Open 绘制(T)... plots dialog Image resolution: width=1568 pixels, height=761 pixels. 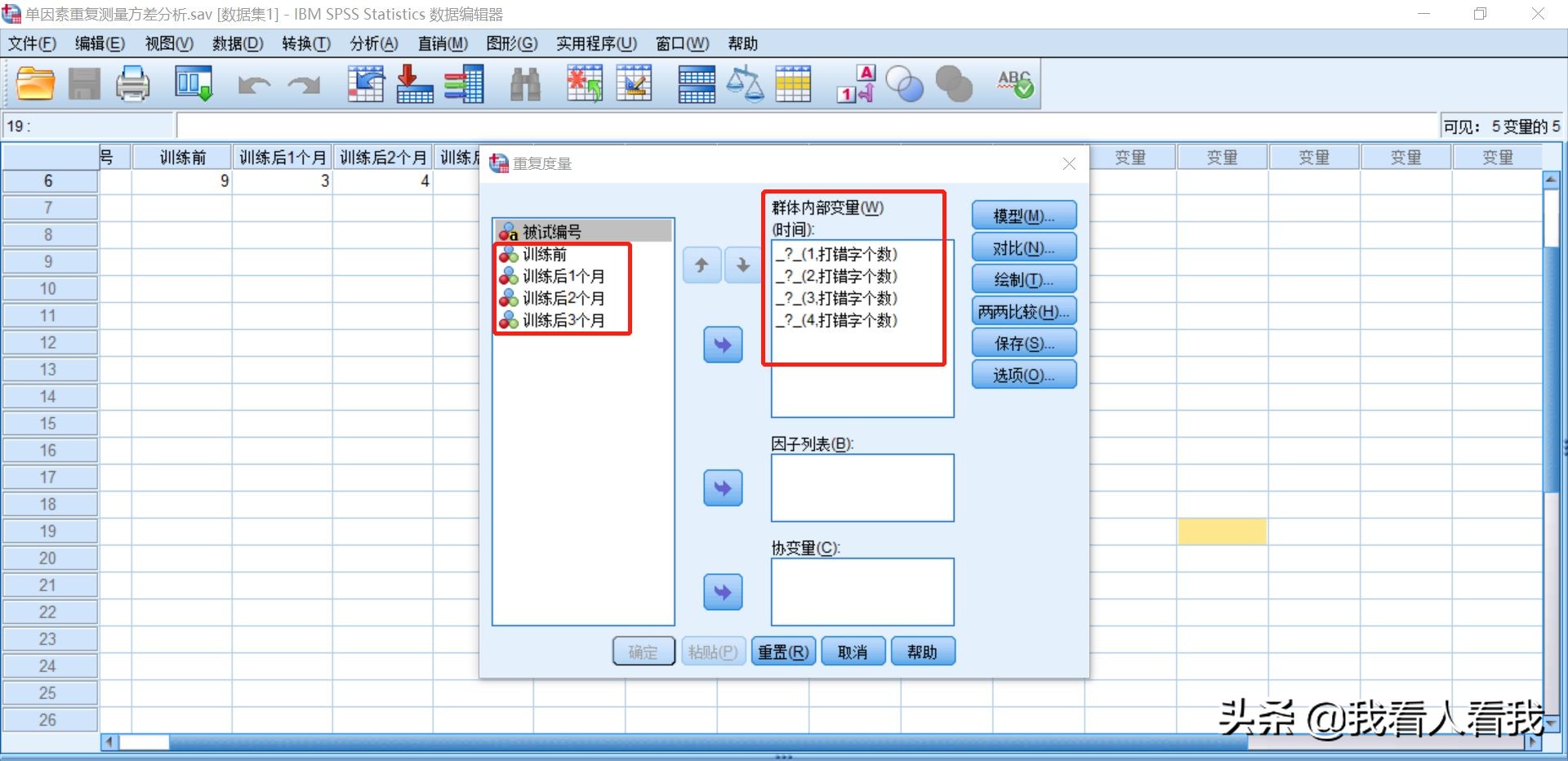click(1024, 280)
